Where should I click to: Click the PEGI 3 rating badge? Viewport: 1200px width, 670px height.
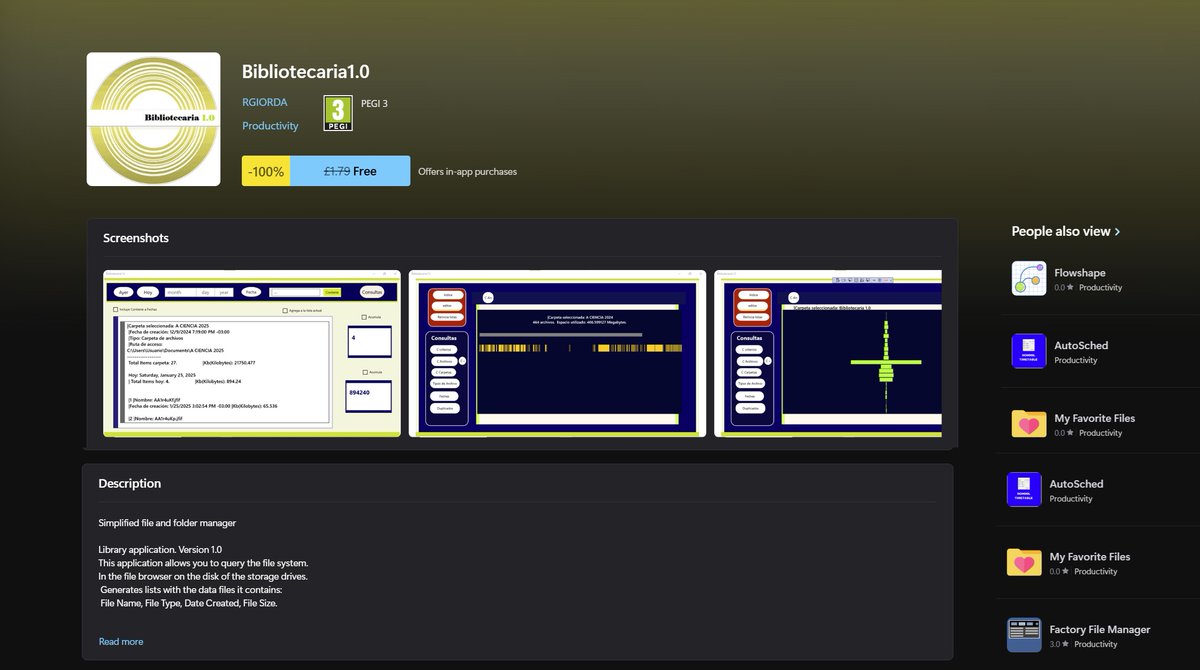click(338, 113)
